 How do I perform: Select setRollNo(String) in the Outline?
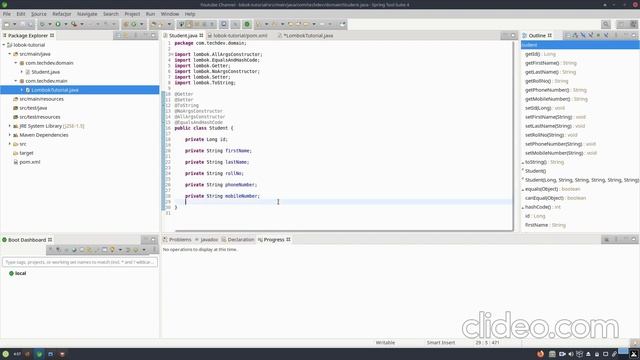point(551,135)
